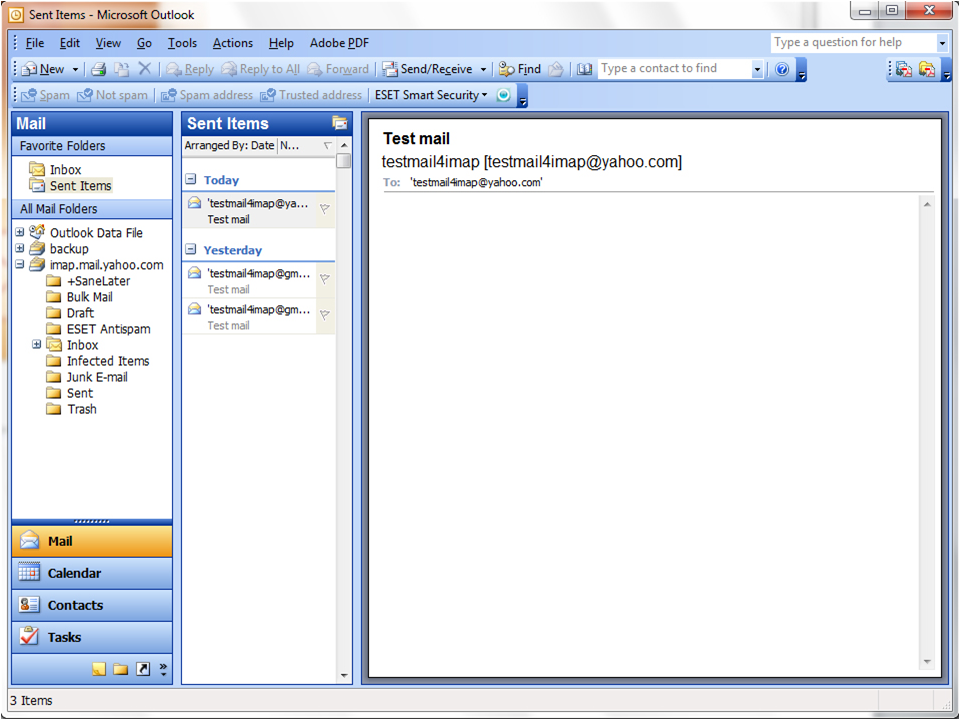Open configure buttons chevron in navigation bar
Image resolution: width=960 pixels, height=720 pixels.
163,669
